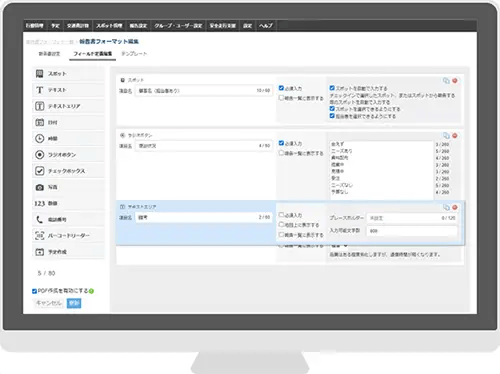Click the placeholder input field
Image resolution: width=500 pixels, height=374 pixels.
(x=412, y=218)
